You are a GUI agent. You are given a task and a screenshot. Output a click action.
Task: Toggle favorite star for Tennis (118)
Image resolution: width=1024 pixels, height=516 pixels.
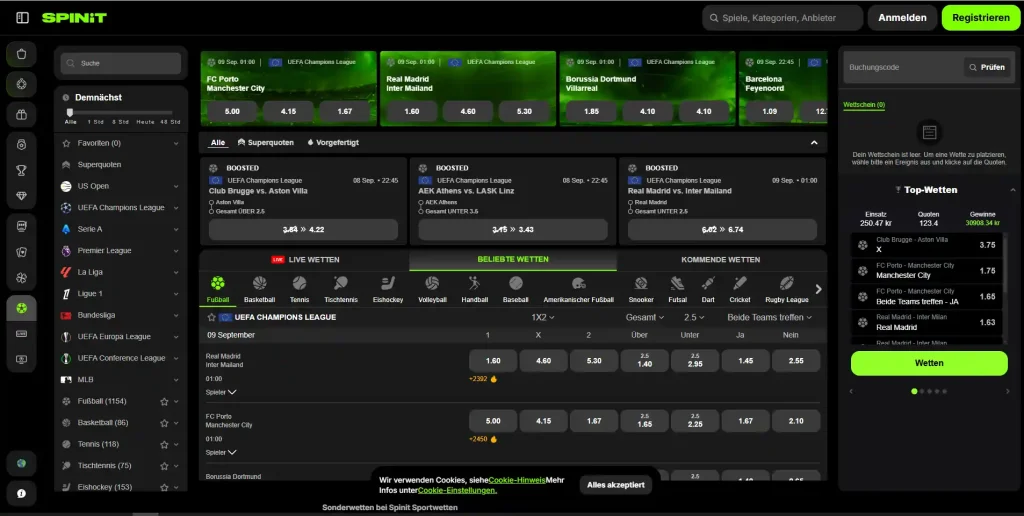point(165,445)
